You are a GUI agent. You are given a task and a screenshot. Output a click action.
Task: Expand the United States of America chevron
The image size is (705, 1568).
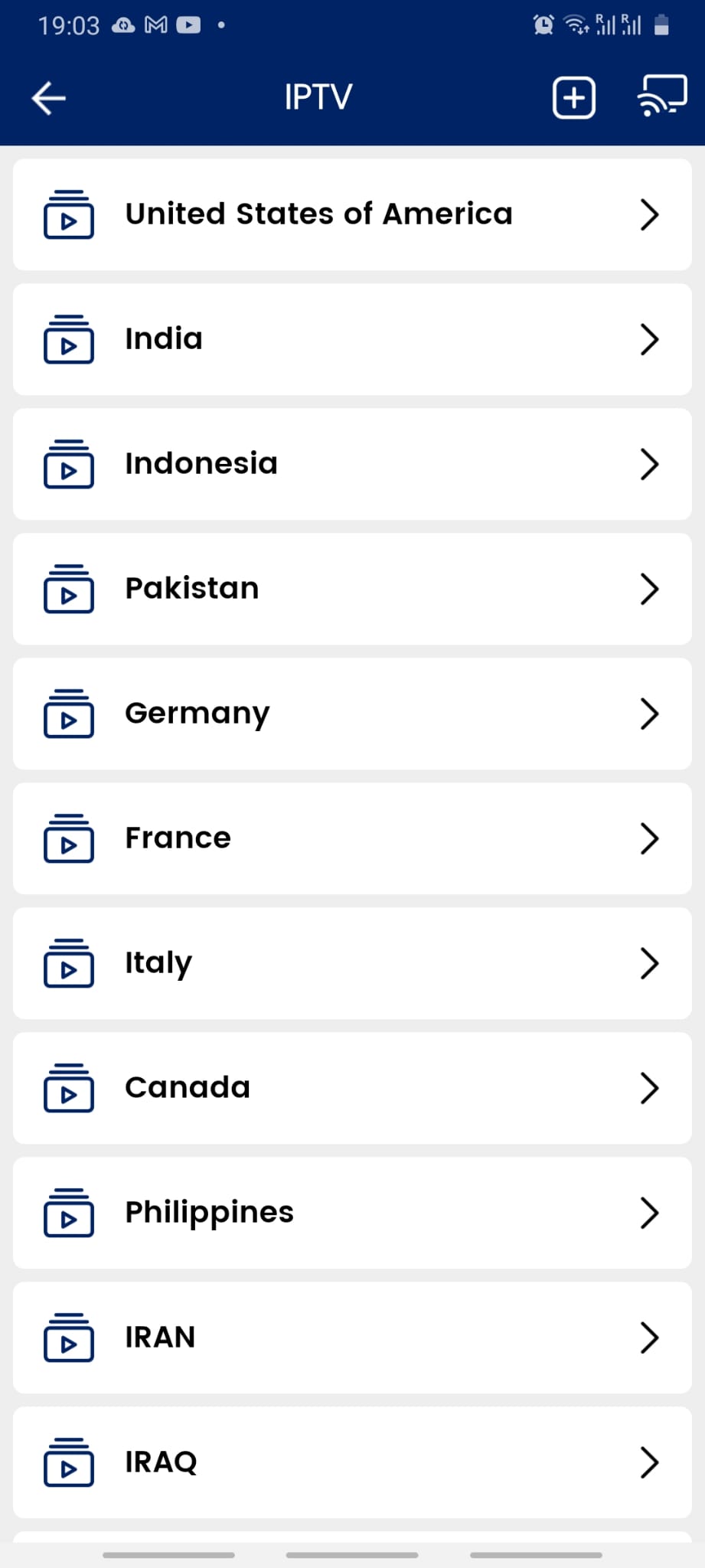click(649, 214)
